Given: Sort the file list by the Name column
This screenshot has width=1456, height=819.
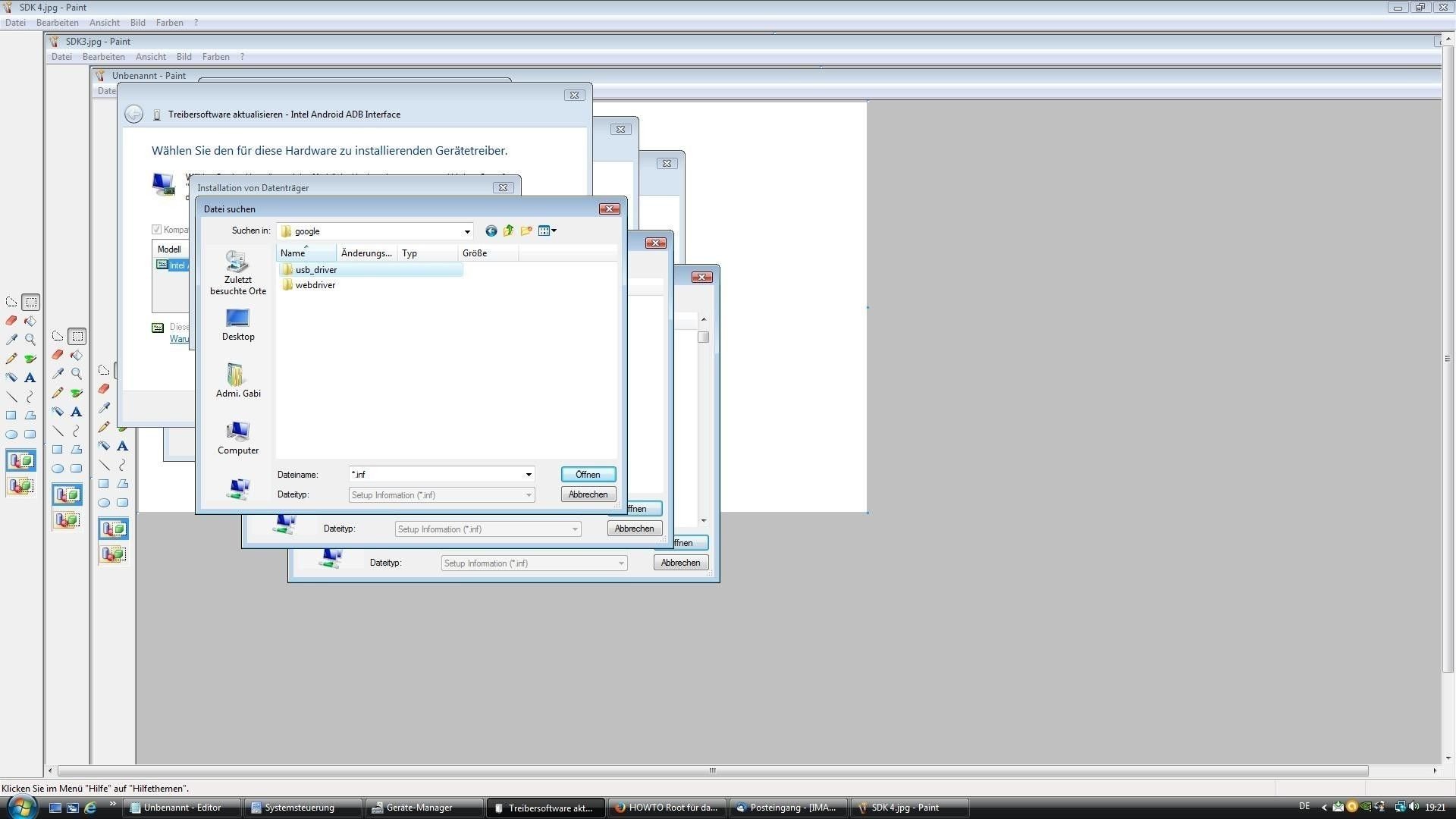Looking at the screenshot, I should [306, 253].
